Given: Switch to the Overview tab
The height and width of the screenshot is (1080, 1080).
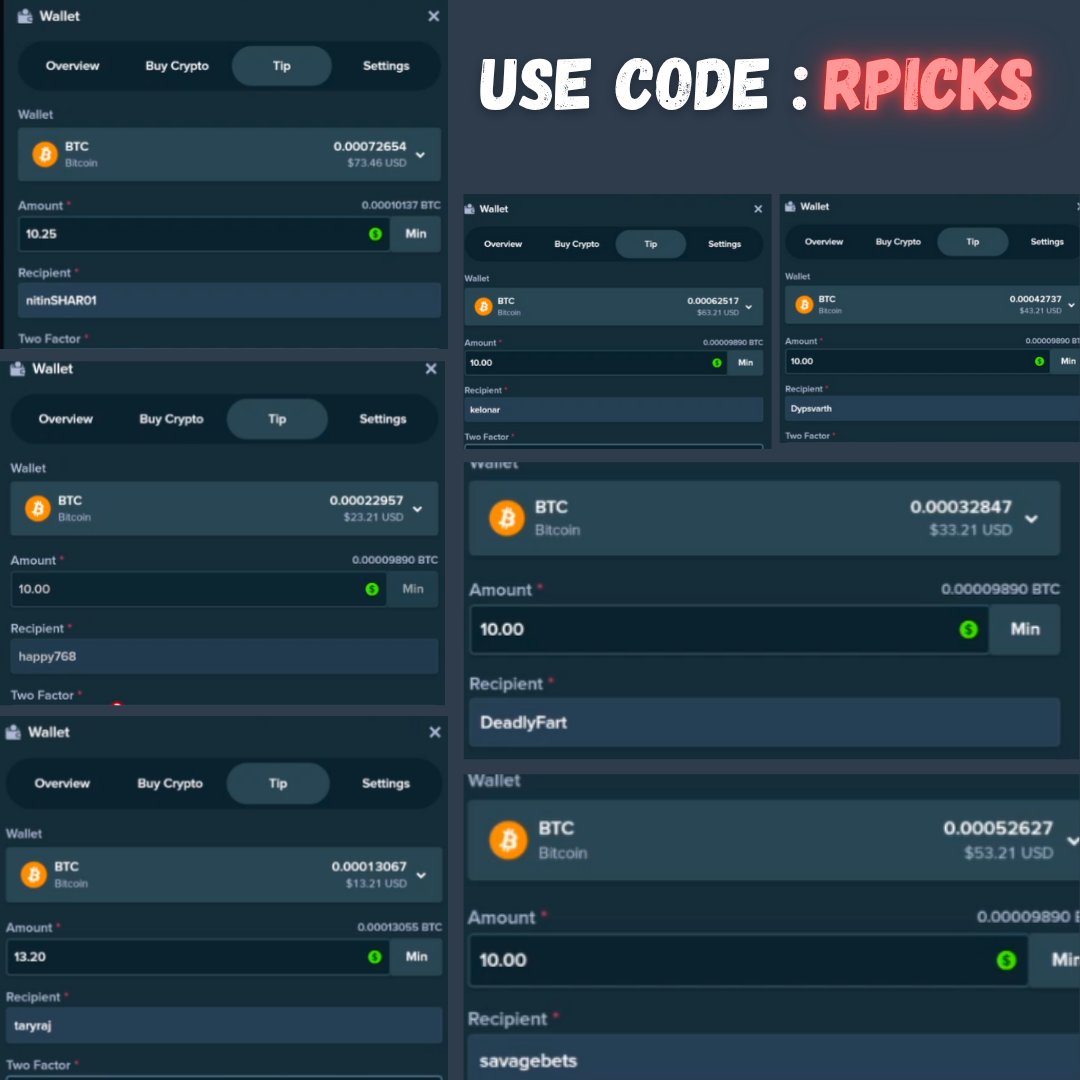Looking at the screenshot, I should click(71, 66).
